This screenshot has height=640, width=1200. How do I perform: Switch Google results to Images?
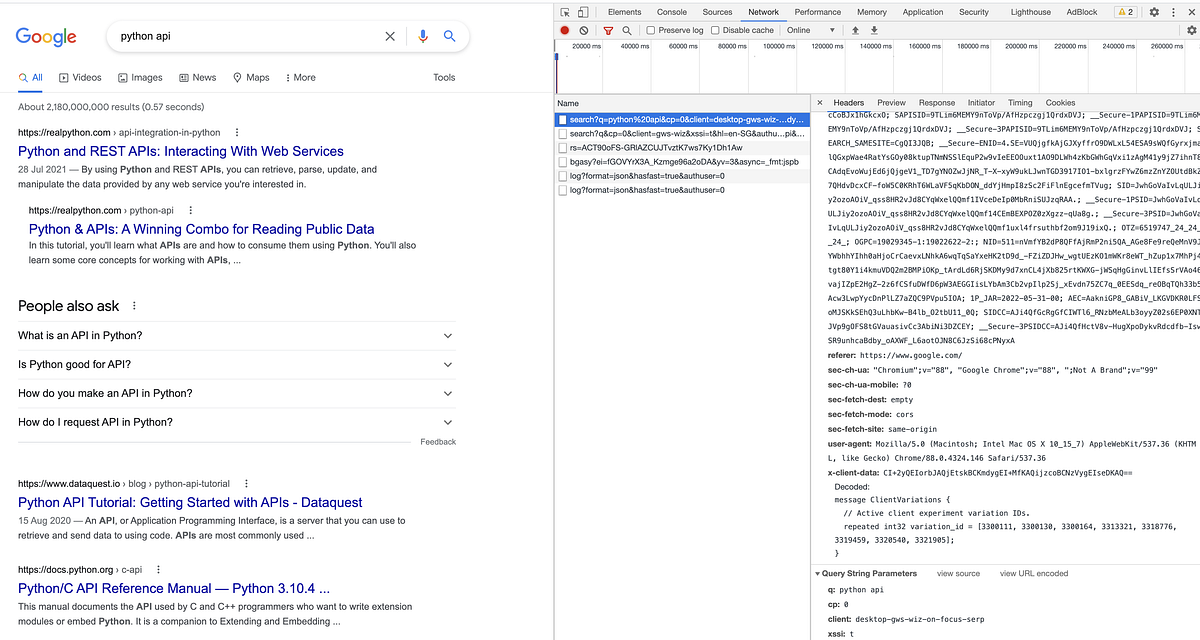pos(140,77)
